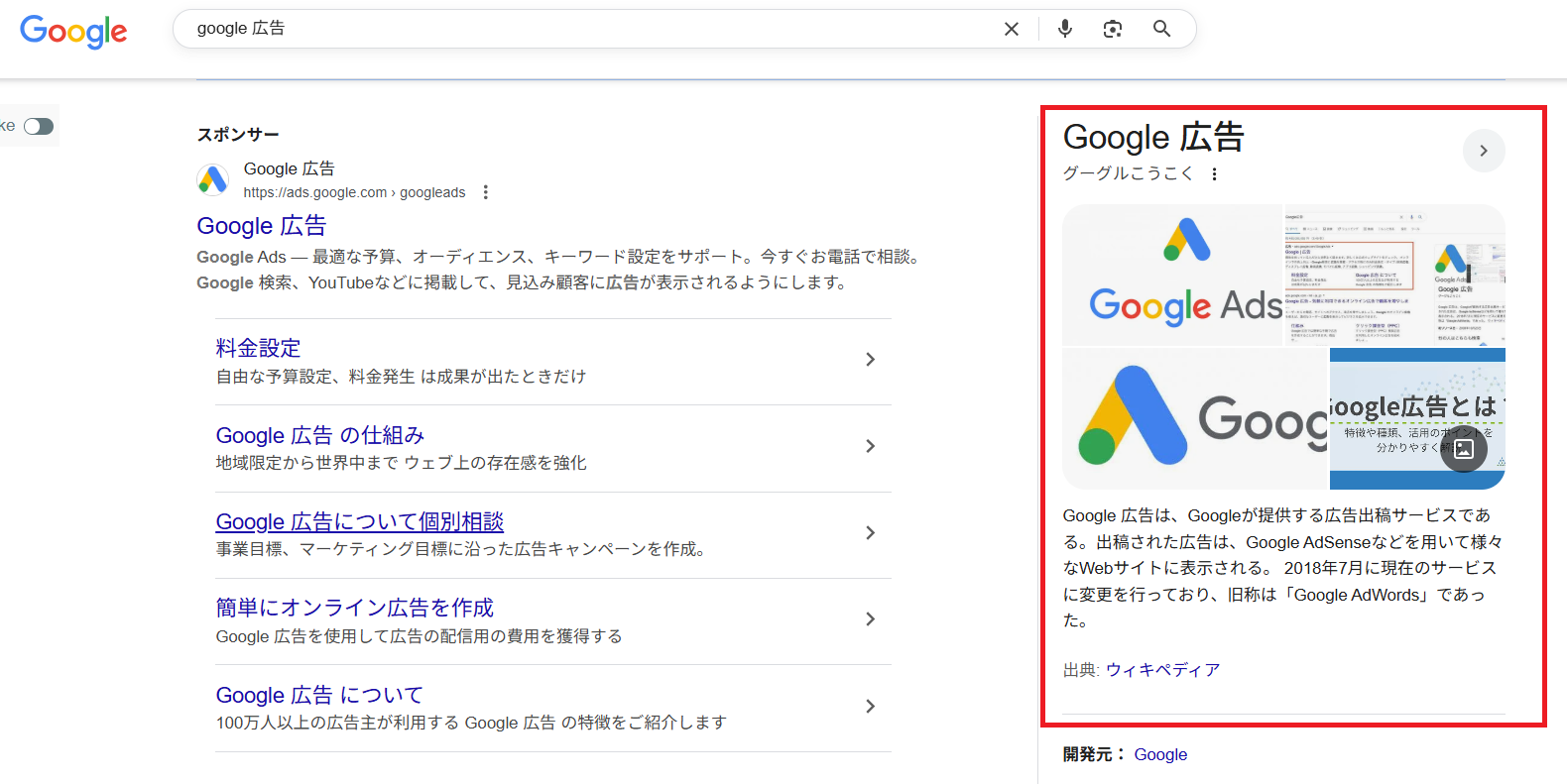Screen dimensions: 1567x784
Task: Open the Google 広告 について sitelink
Action: pos(319,695)
